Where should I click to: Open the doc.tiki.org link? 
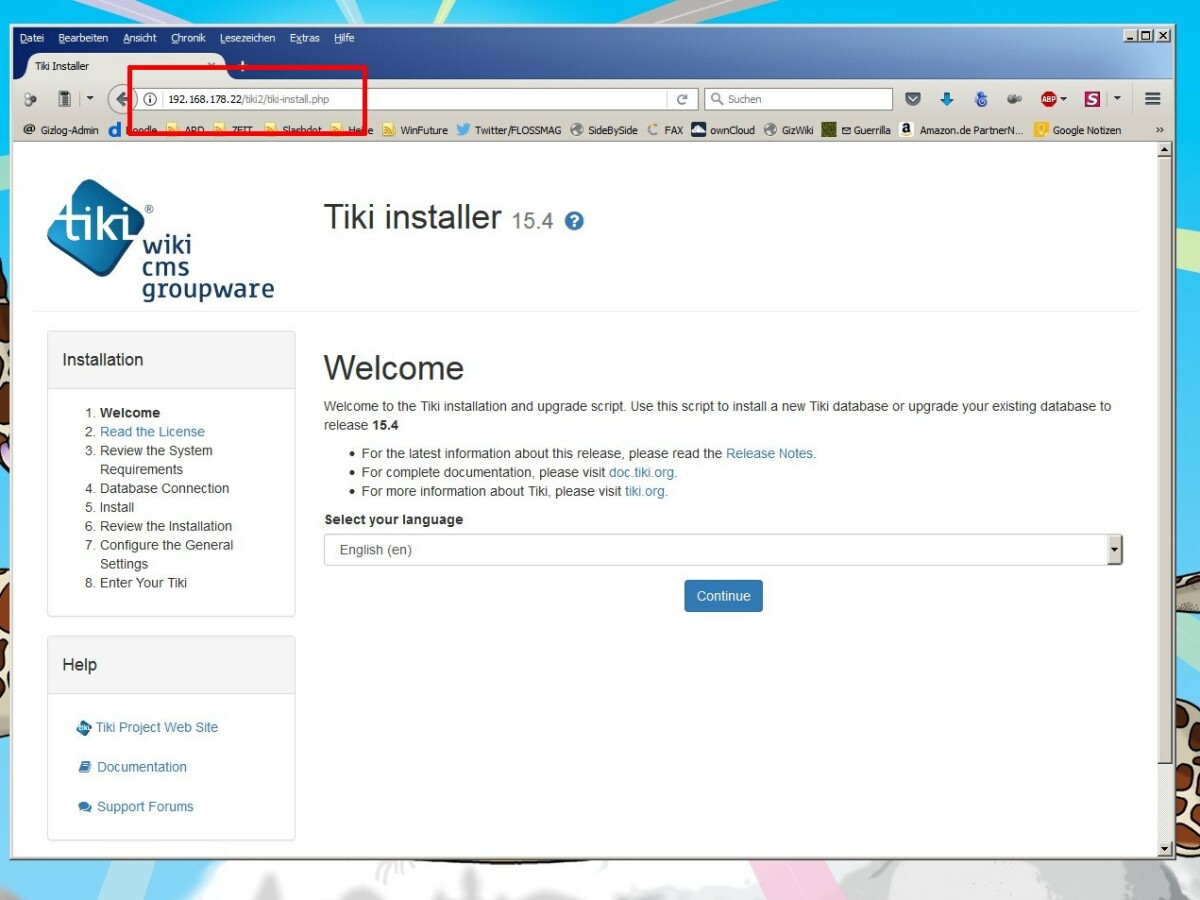(641, 472)
